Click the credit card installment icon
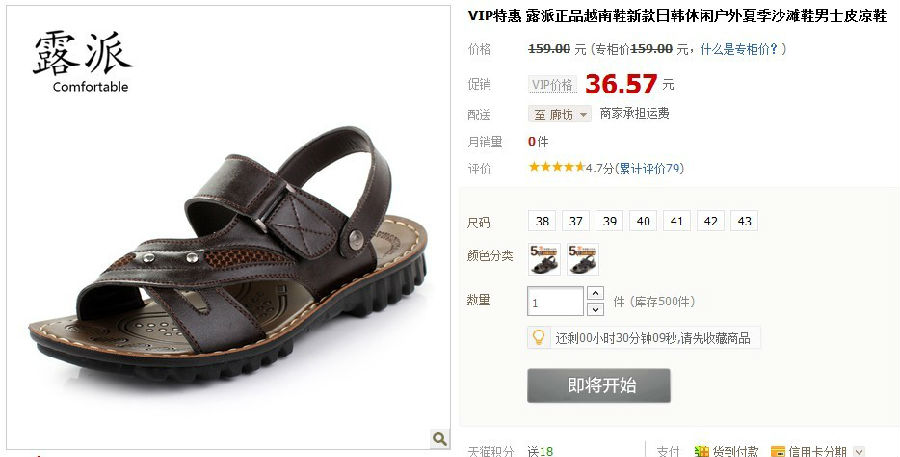The image size is (900, 457). (x=778, y=452)
